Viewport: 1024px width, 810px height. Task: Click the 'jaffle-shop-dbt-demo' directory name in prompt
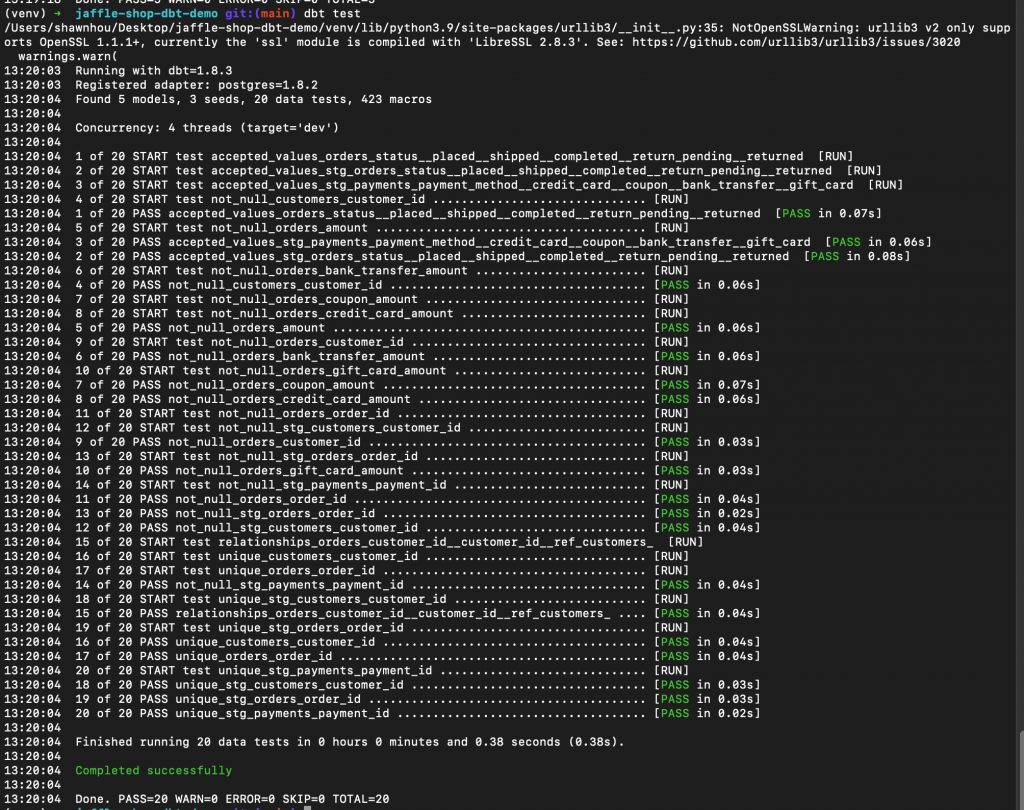[x=146, y=13]
